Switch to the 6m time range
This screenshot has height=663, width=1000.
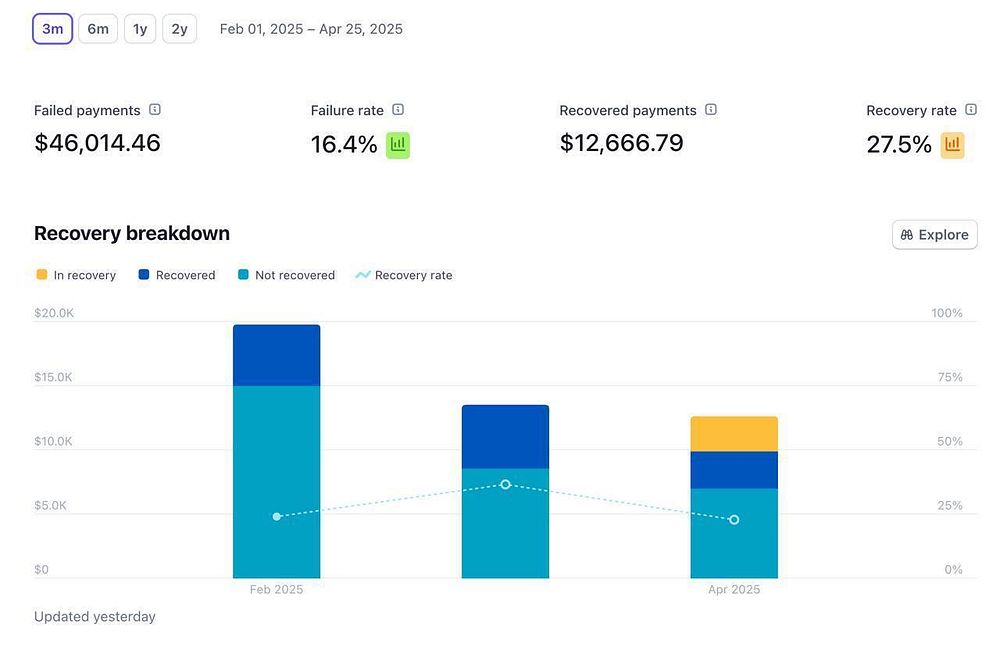[98, 29]
